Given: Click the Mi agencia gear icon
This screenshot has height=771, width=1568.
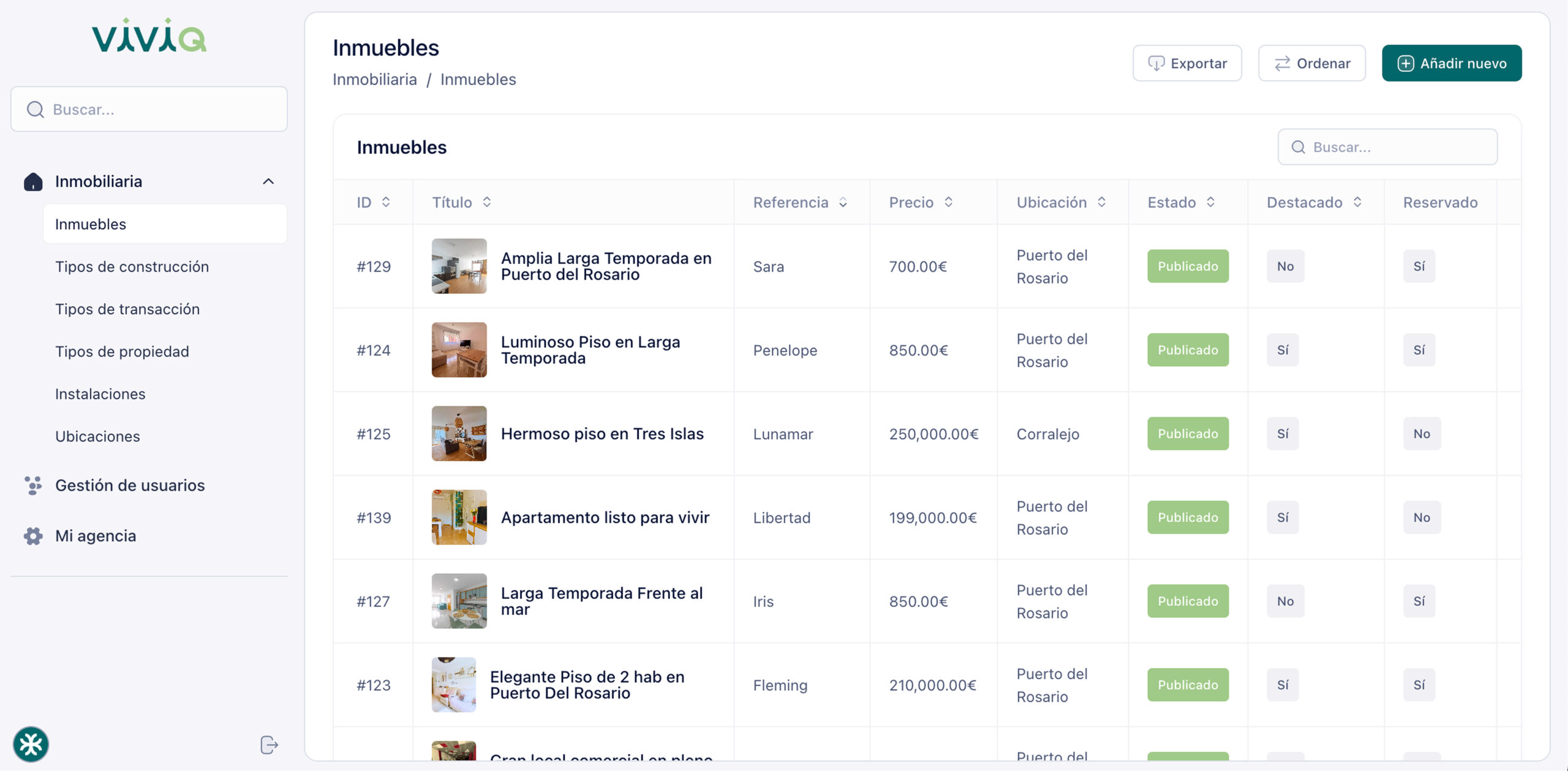Looking at the screenshot, I should [x=33, y=536].
